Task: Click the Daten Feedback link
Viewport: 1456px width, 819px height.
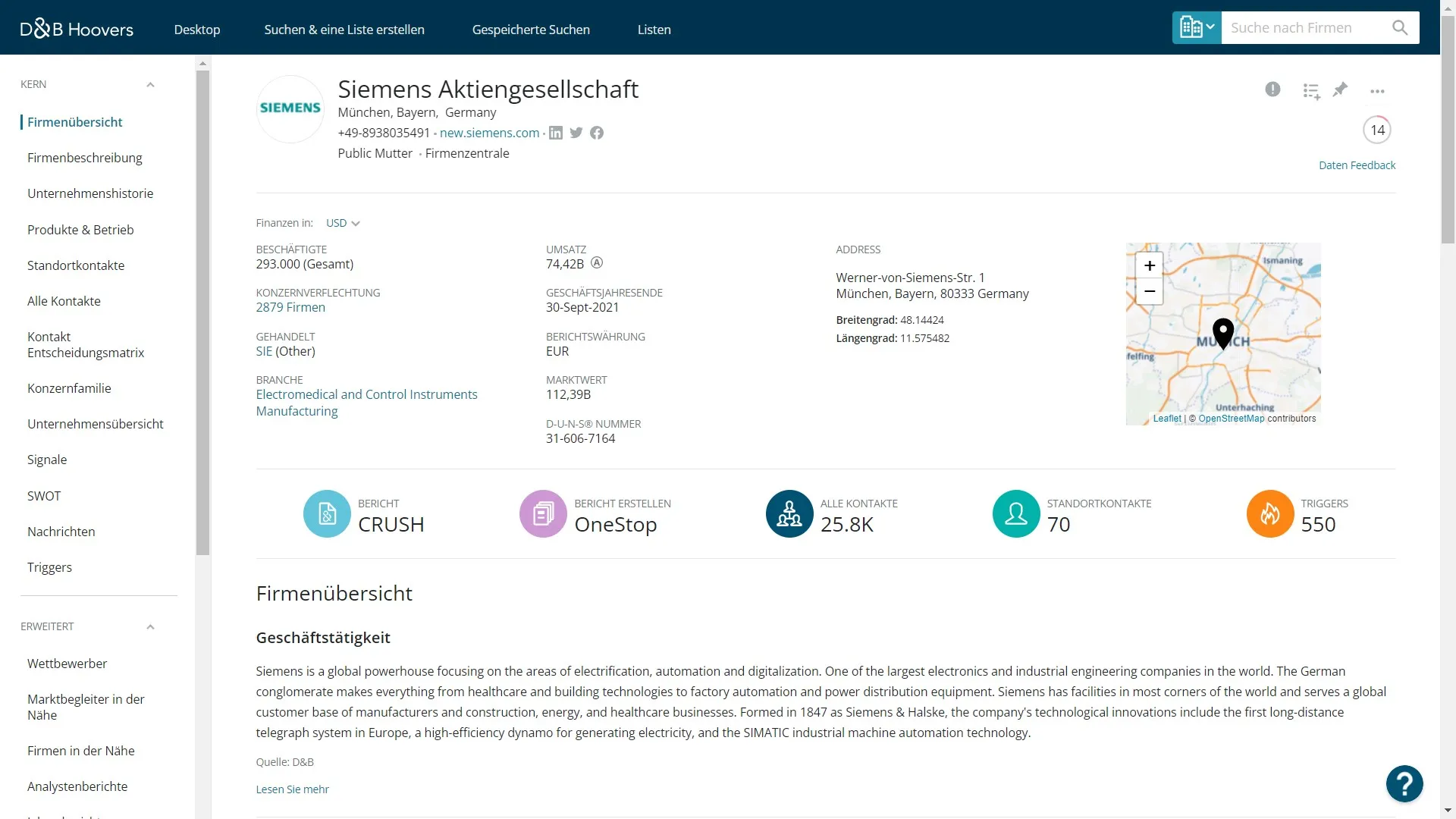Action: [1357, 165]
